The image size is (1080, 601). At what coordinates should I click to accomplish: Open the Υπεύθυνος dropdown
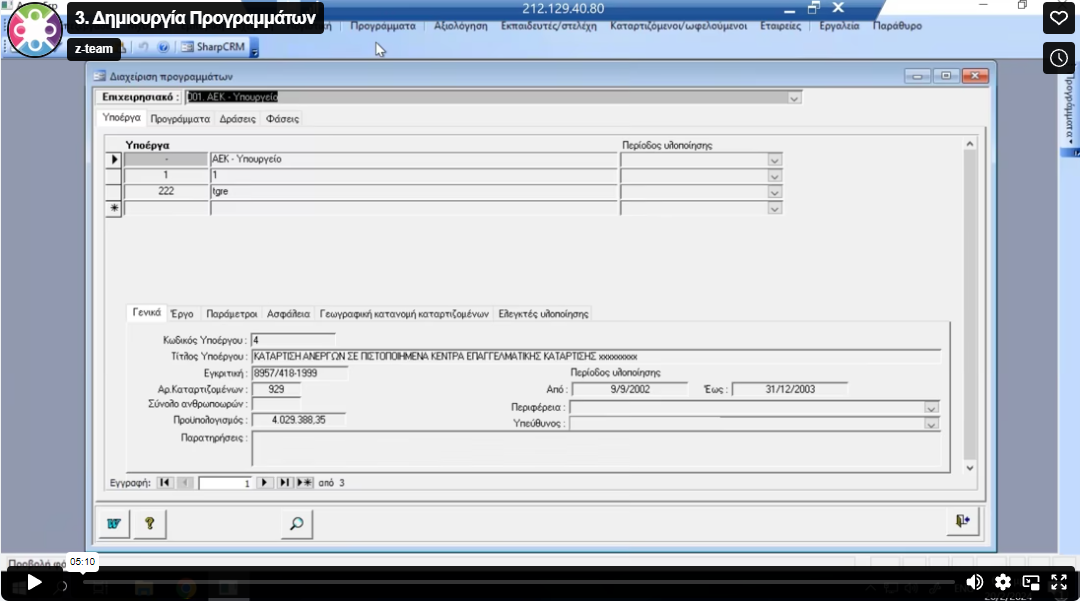click(x=931, y=424)
